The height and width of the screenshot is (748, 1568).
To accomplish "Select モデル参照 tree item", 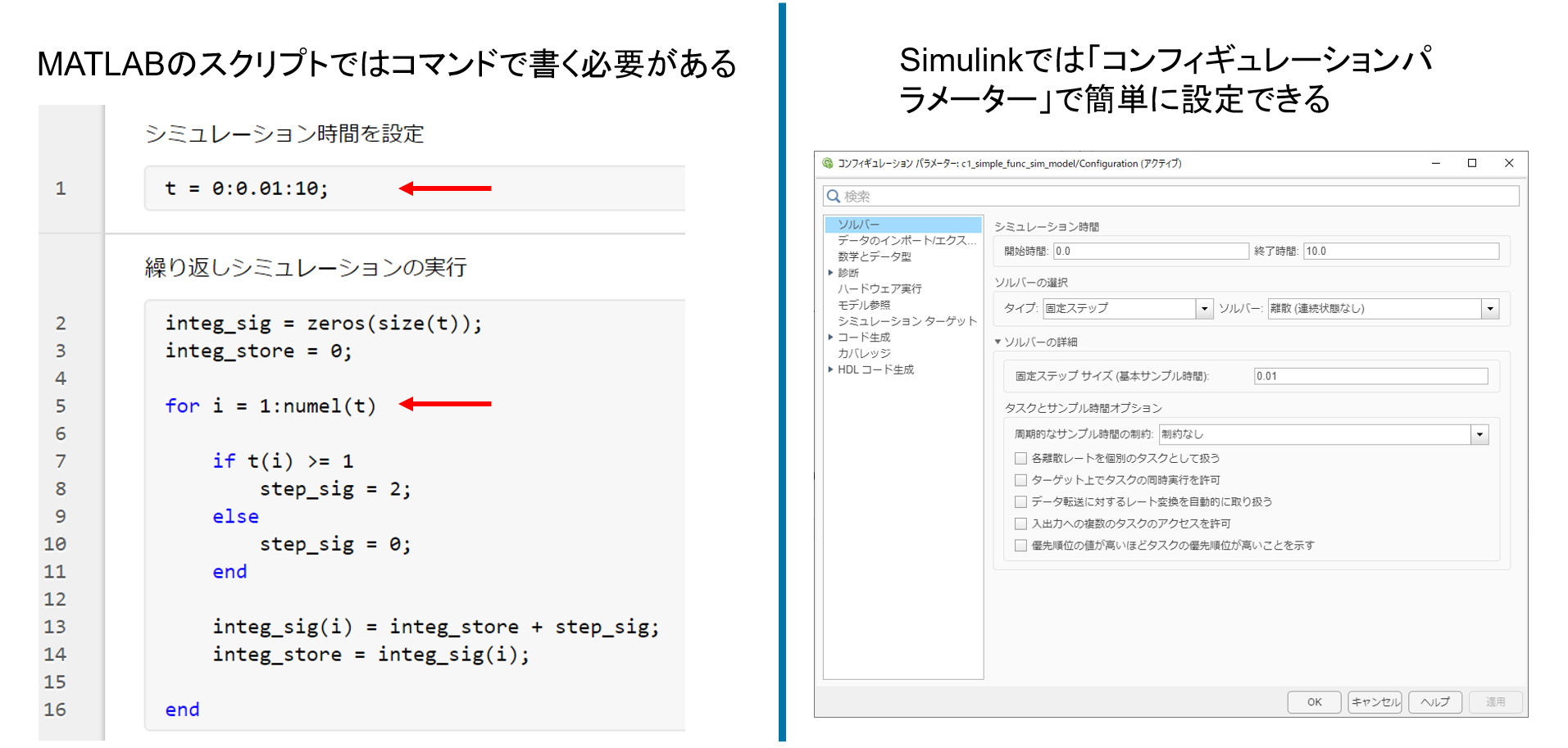I will (x=863, y=305).
